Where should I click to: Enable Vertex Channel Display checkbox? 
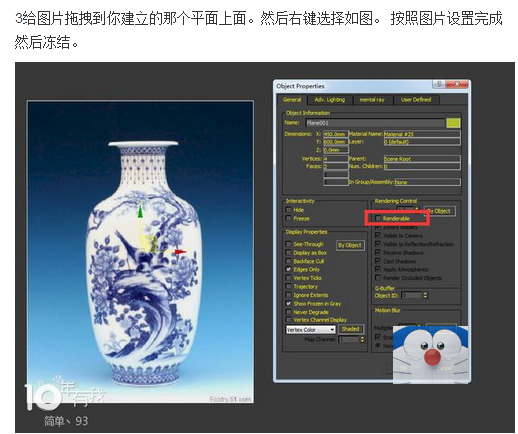pyautogui.click(x=289, y=320)
